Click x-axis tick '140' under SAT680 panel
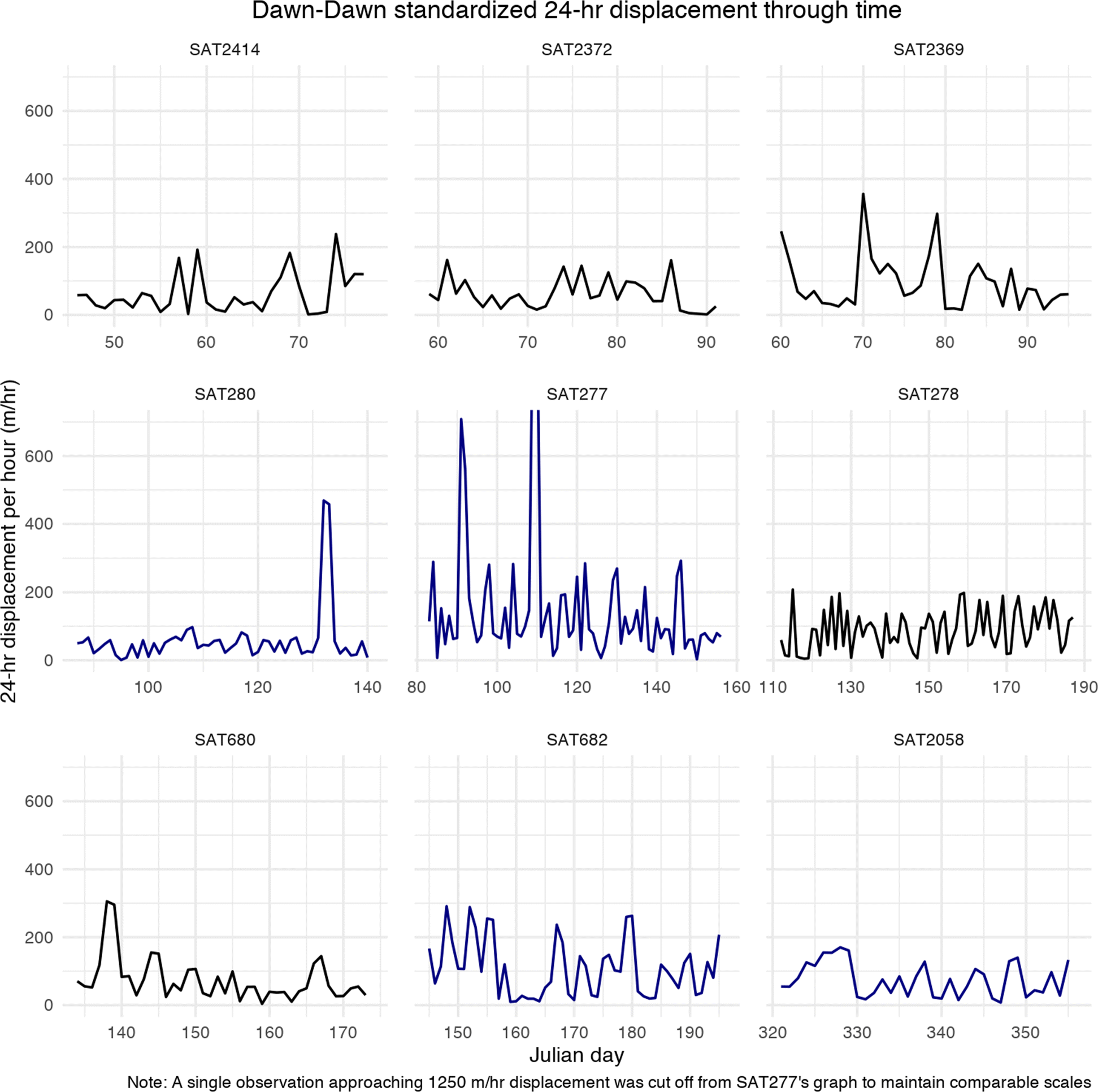 [121, 1033]
